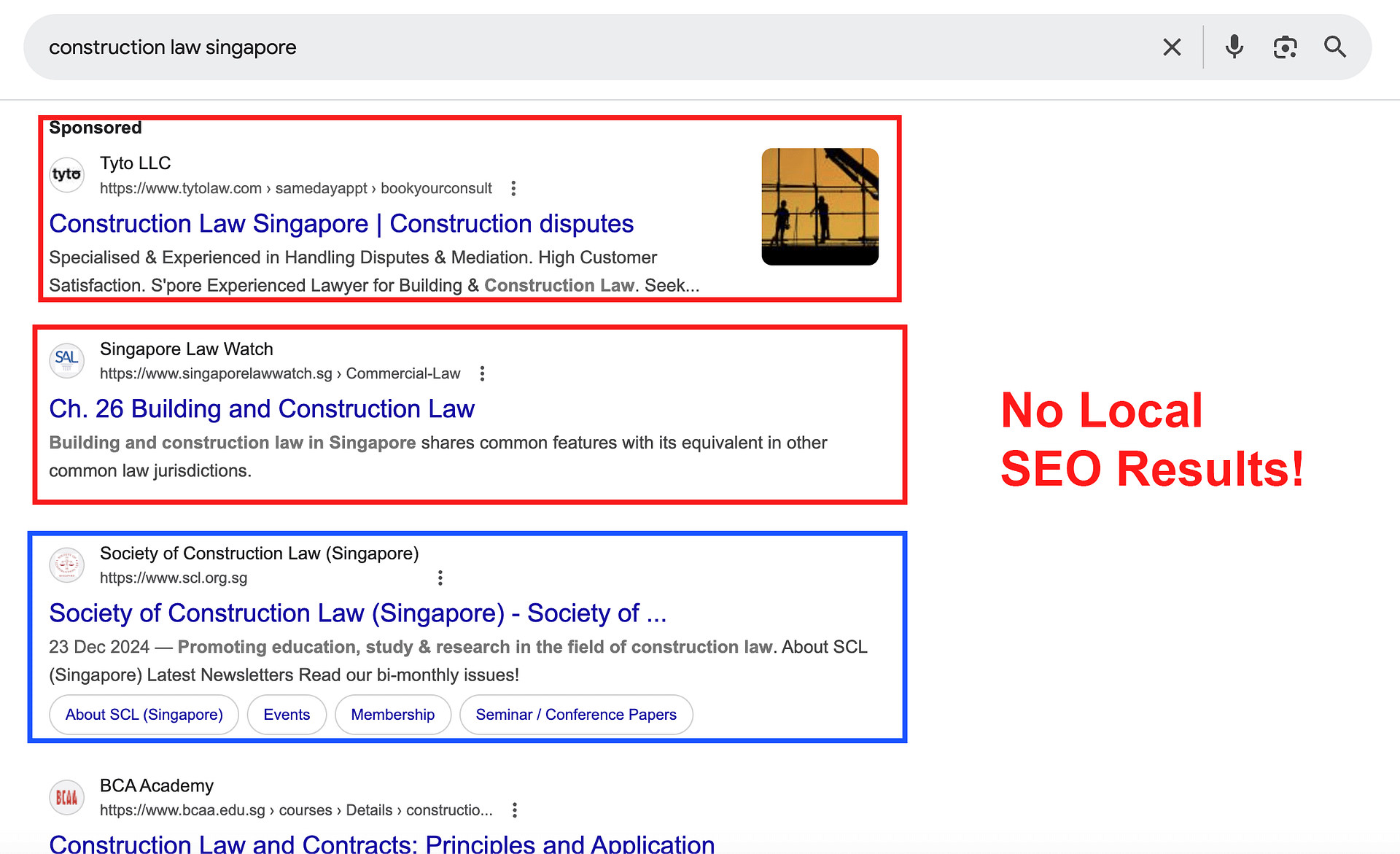Click 'Society of Construction Law (Singapore)' site name

(x=260, y=554)
